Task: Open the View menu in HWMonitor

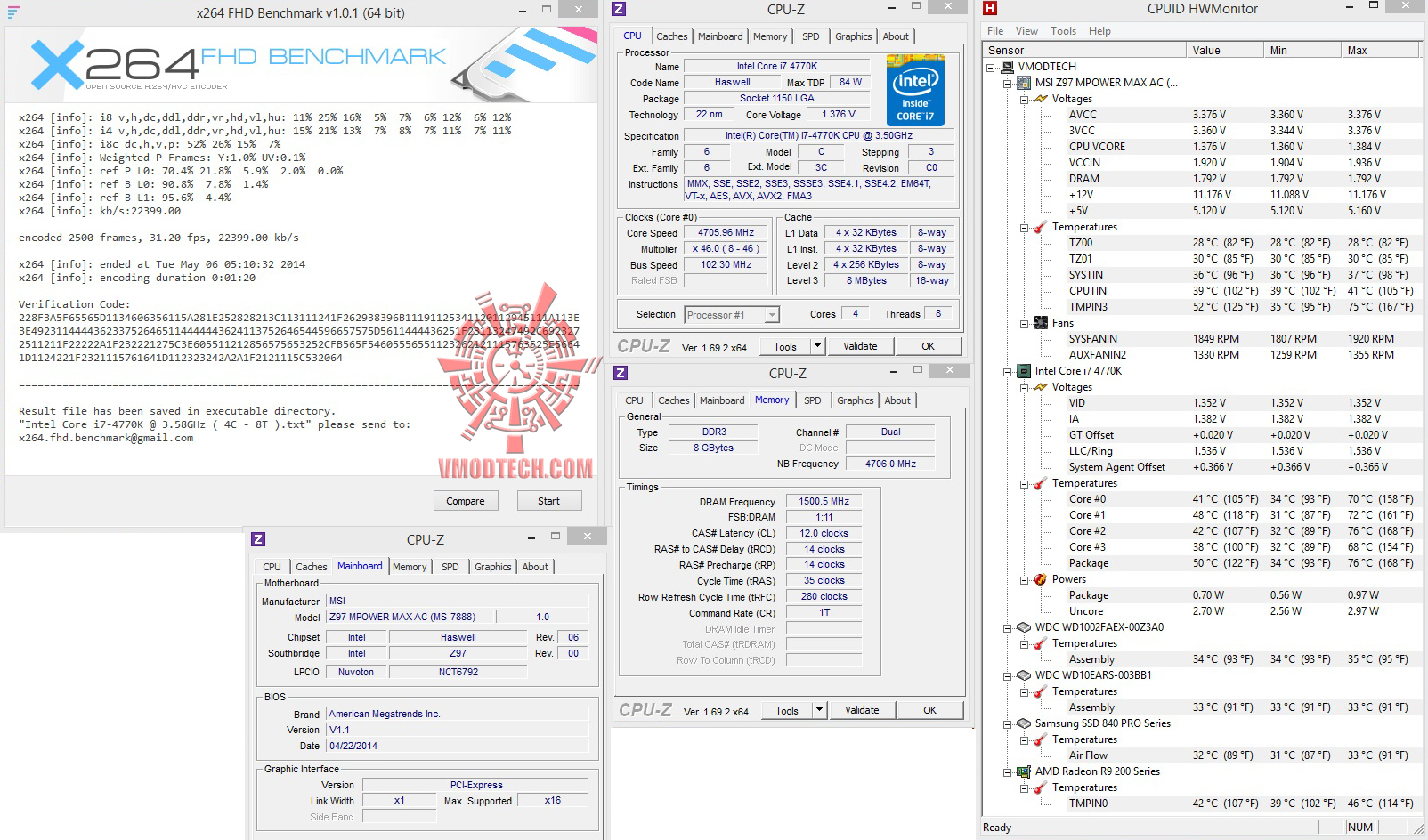Action: click(x=1026, y=31)
